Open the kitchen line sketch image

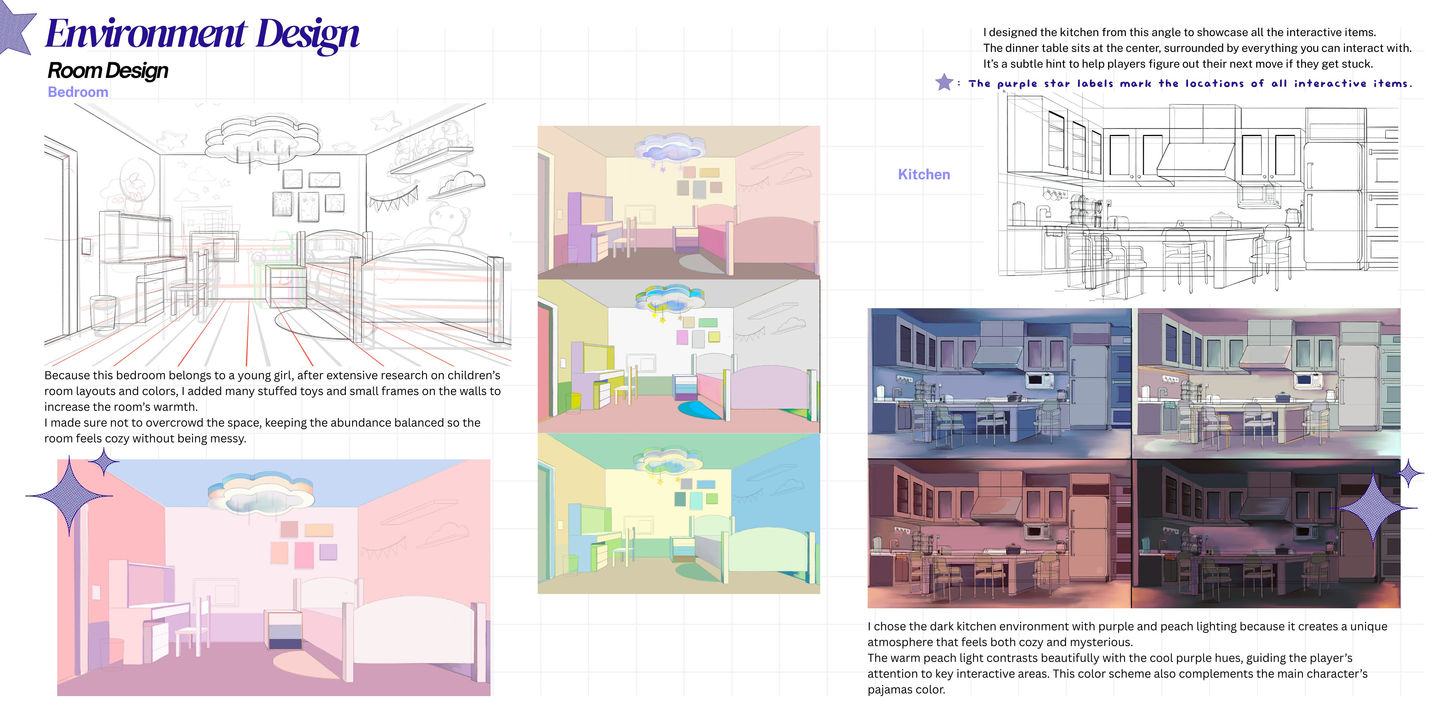pos(1198,196)
